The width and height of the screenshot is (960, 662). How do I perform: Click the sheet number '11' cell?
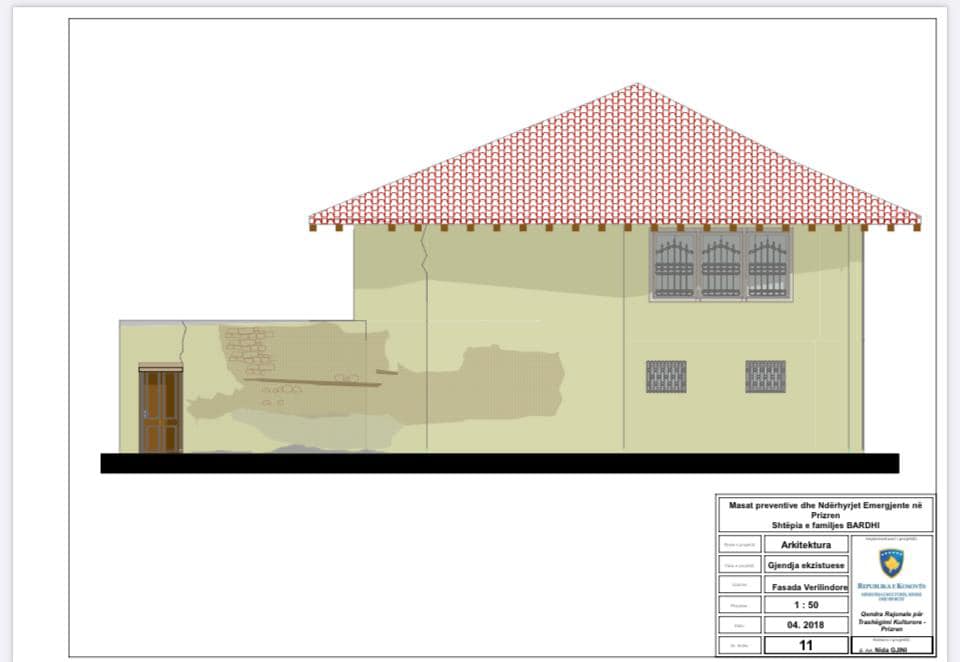tap(806, 645)
